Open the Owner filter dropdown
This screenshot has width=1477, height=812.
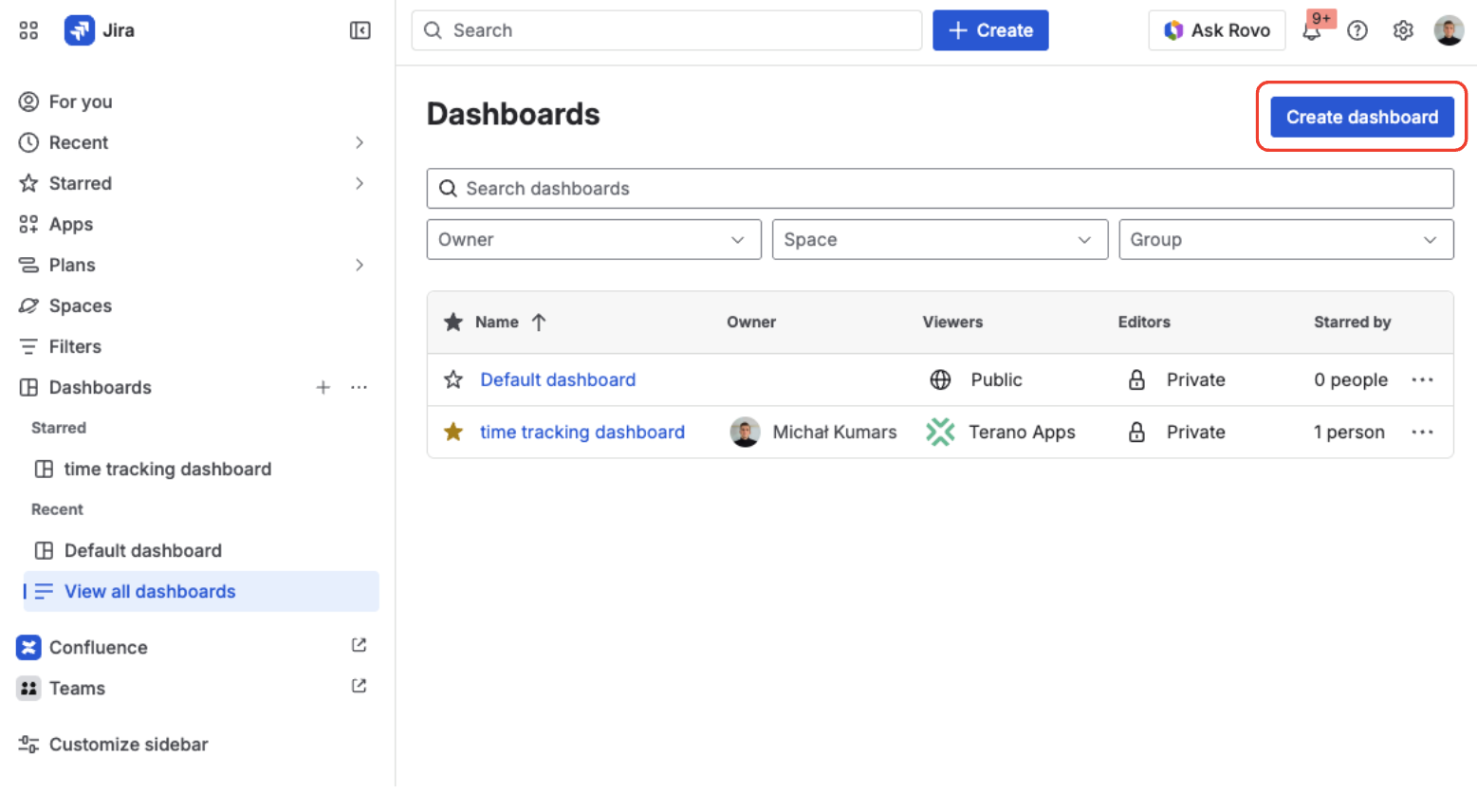click(593, 239)
